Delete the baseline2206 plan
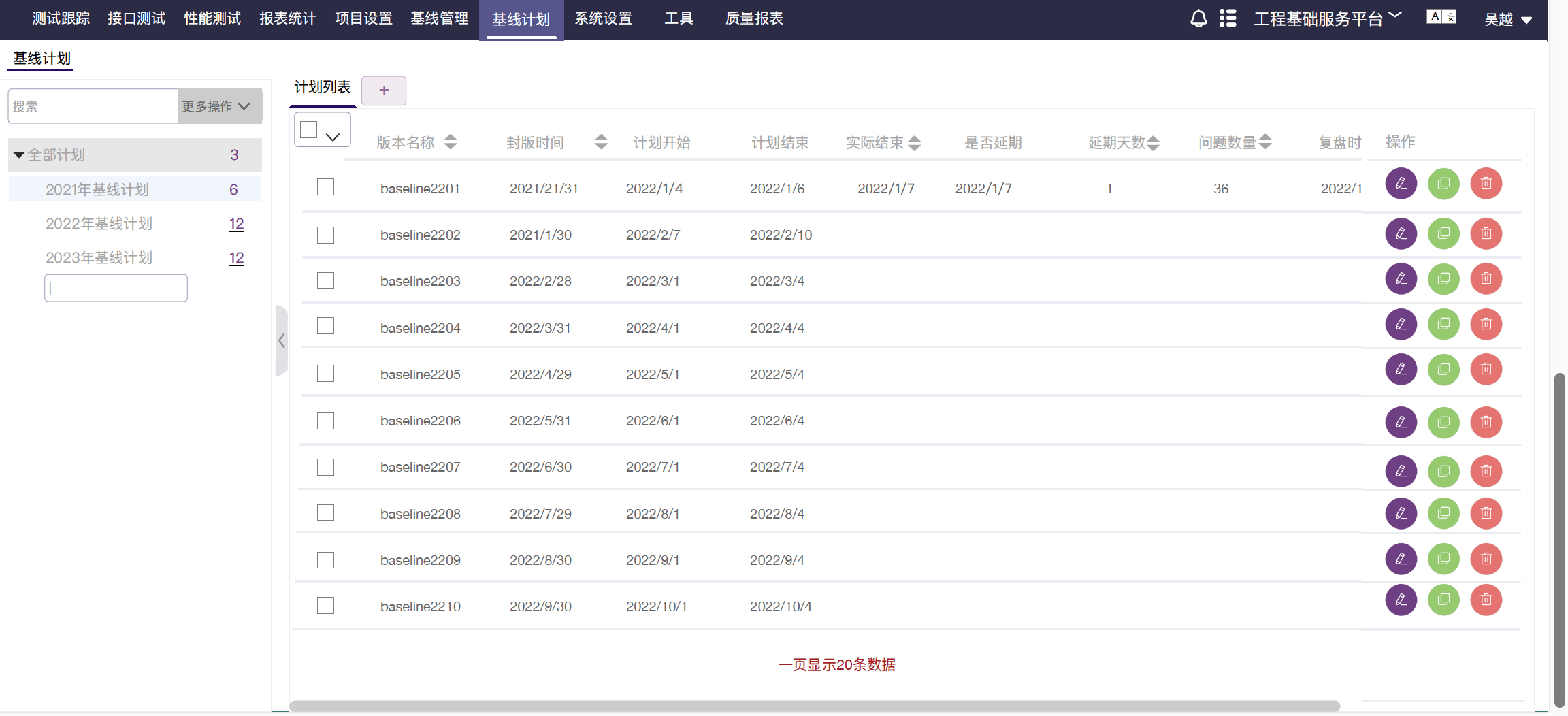The width and height of the screenshot is (1568, 716). (x=1486, y=422)
